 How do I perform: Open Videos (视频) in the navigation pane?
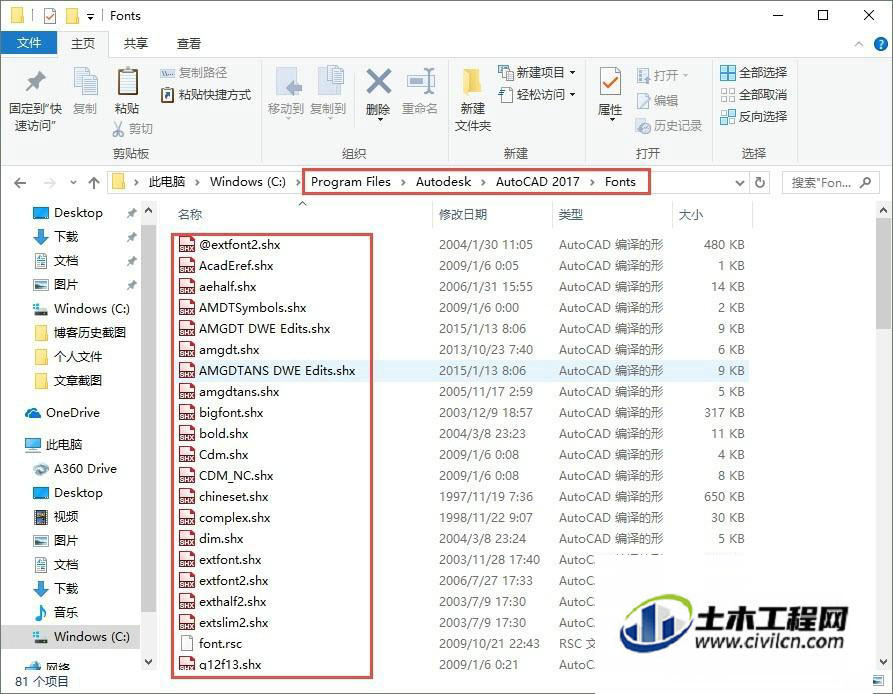(65, 516)
